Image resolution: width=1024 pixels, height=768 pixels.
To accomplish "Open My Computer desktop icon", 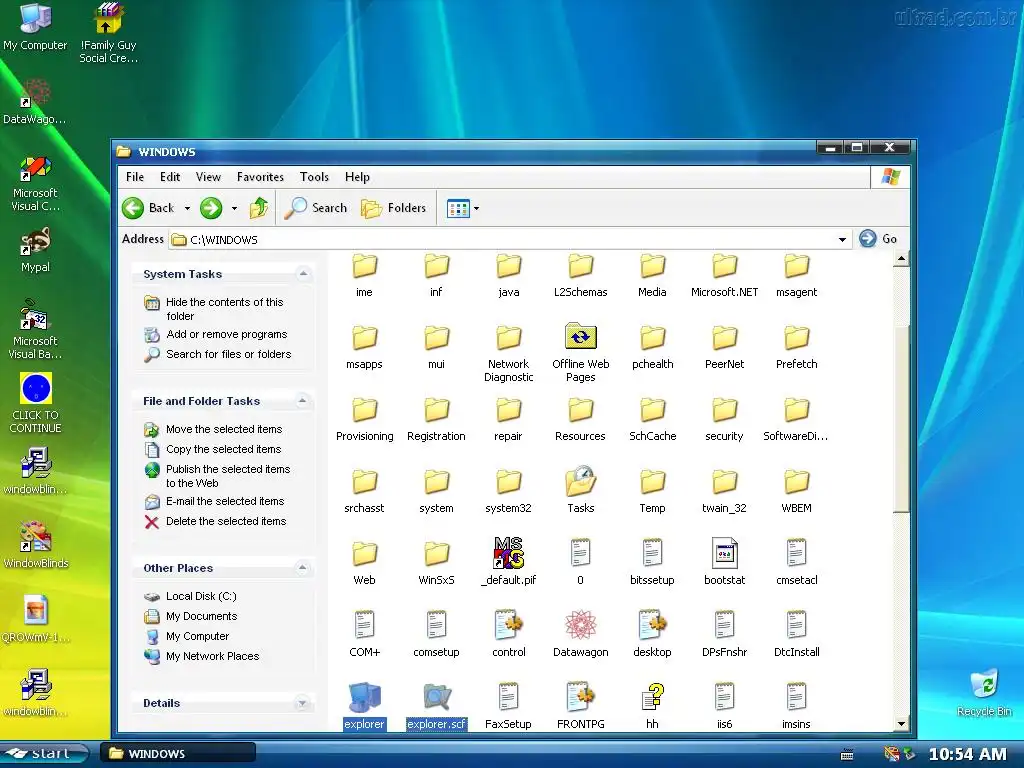I will point(35,27).
